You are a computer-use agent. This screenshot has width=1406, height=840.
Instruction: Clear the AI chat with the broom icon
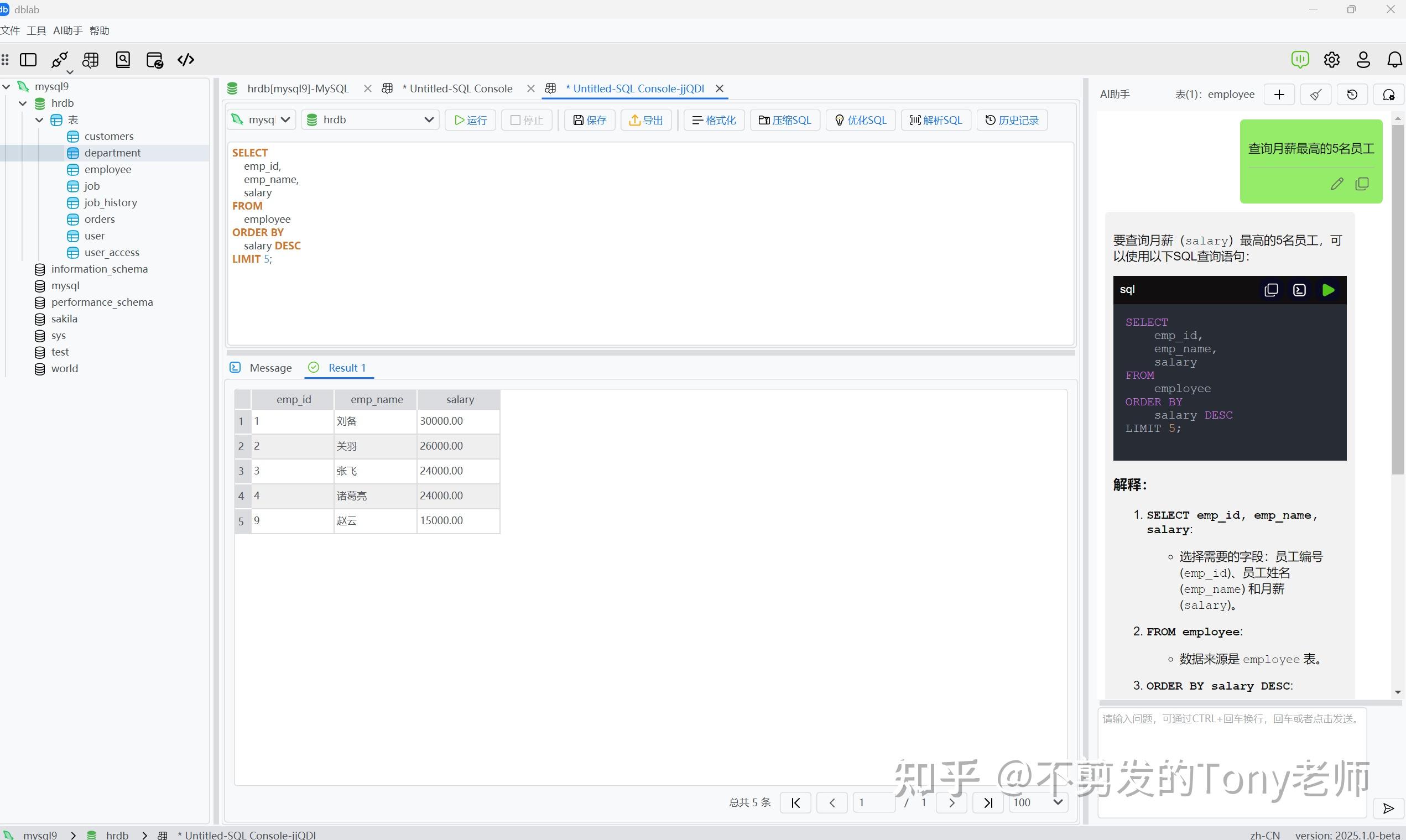(1315, 94)
